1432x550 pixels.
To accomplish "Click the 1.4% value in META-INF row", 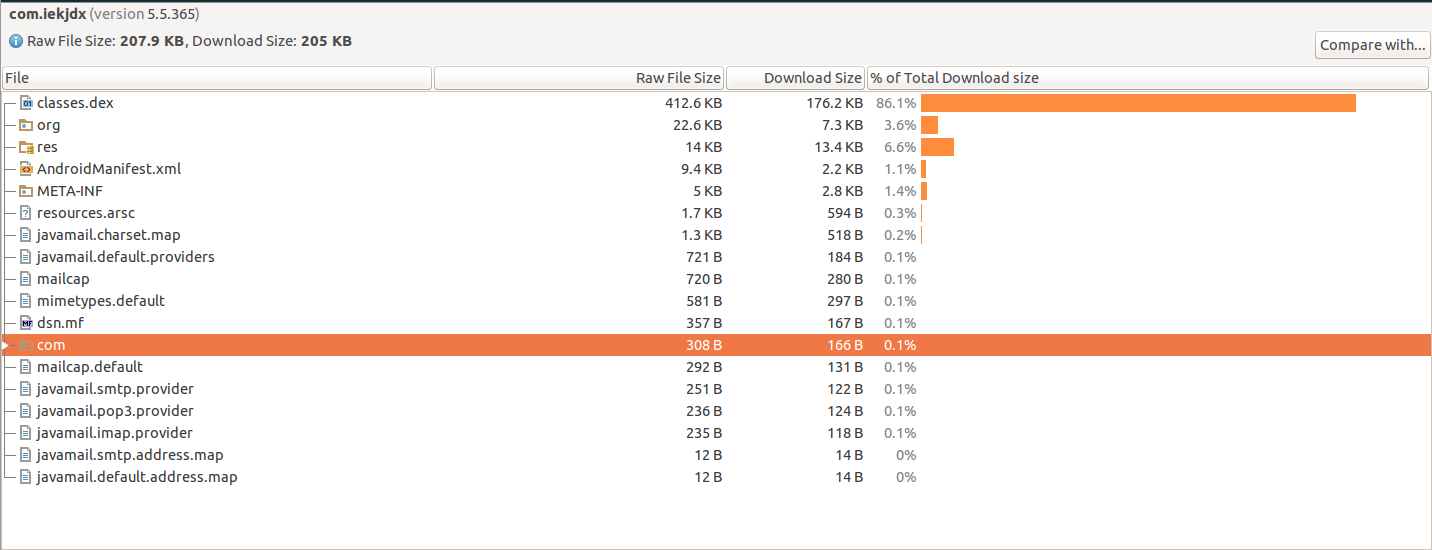I will (900, 191).
